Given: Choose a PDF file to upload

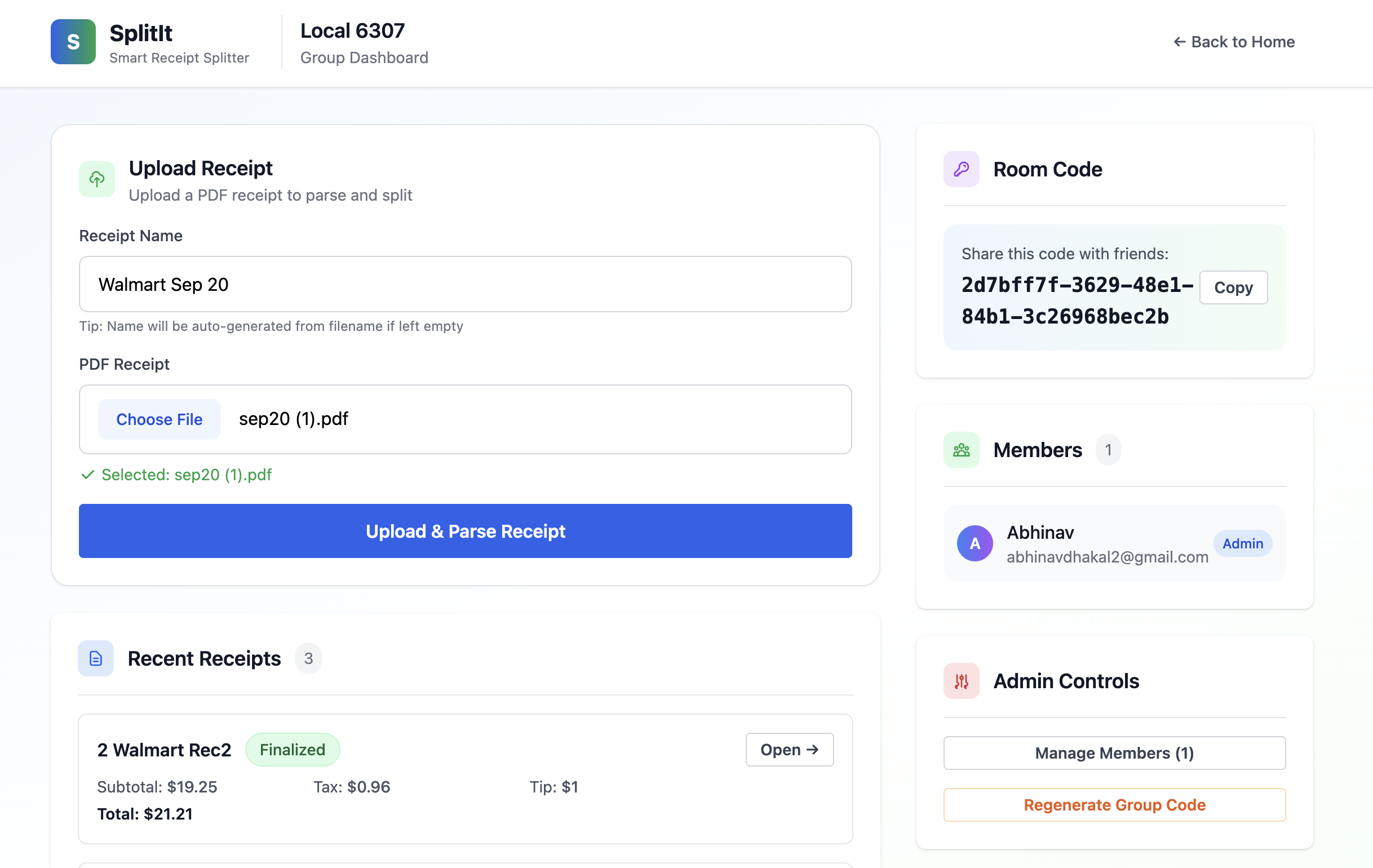Looking at the screenshot, I should pyautogui.click(x=159, y=419).
